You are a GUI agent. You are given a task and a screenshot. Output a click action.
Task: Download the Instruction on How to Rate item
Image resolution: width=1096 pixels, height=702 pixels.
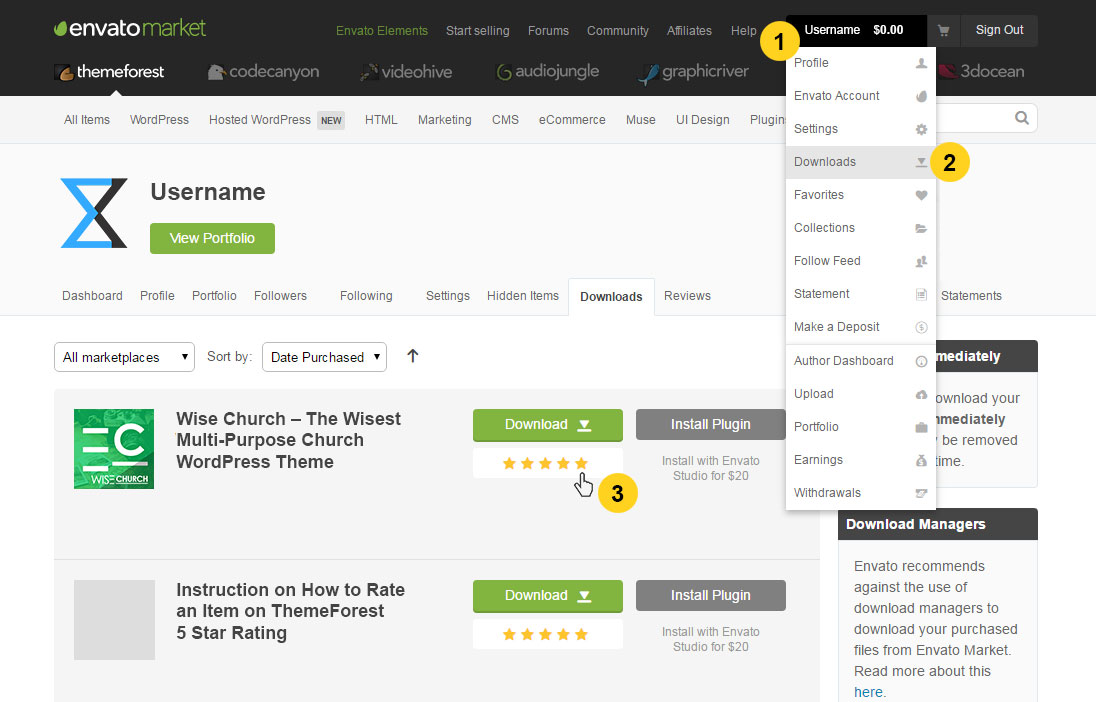[x=548, y=596]
